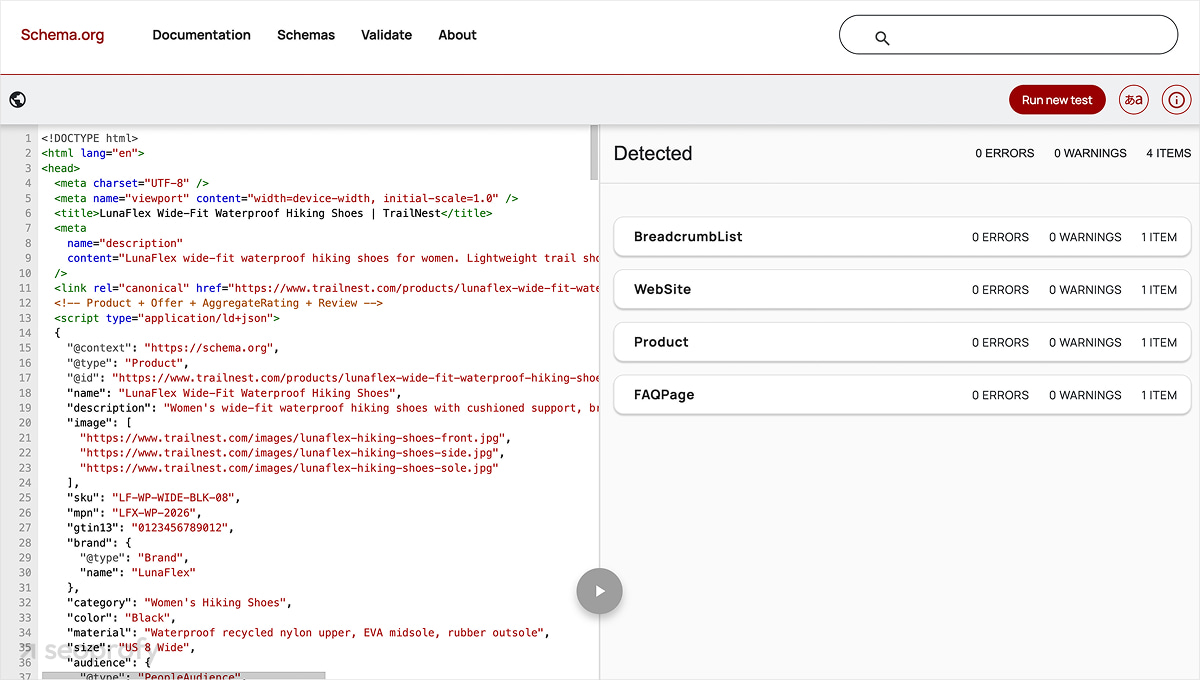The width and height of the screenshot is (1200, 680).
Task: Expand the WebSite result row
Action: [902, 290]
